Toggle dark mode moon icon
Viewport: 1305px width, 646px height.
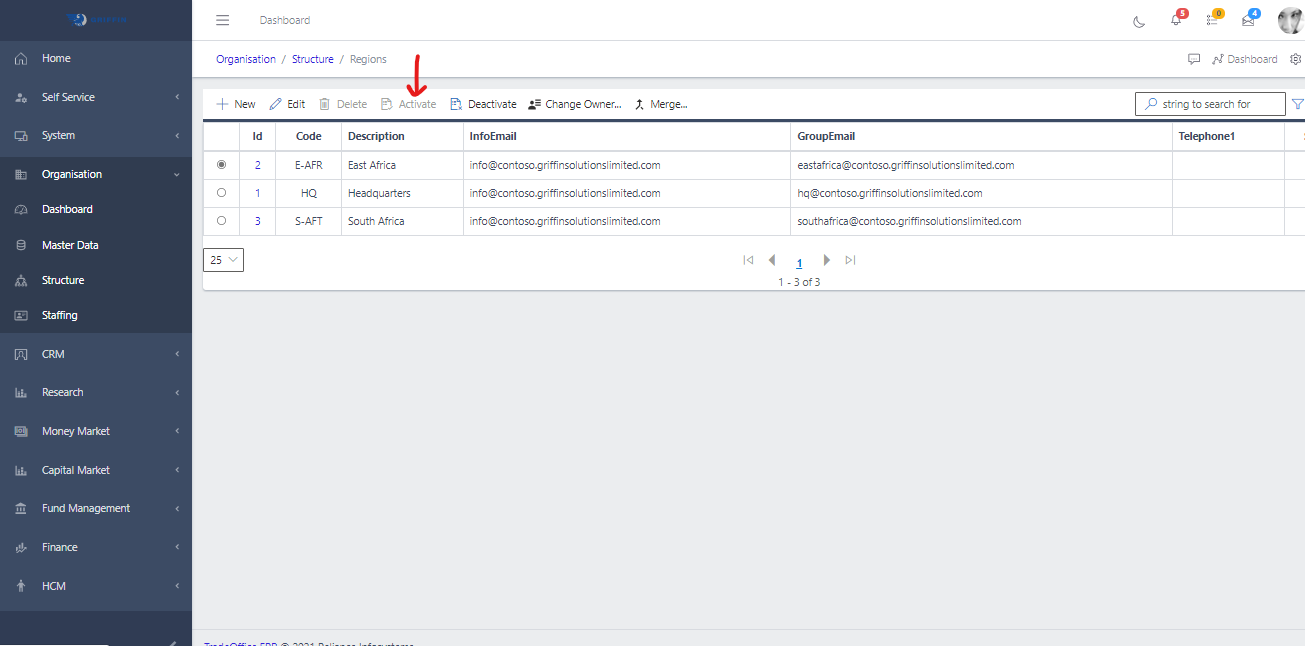[1139, 21]
